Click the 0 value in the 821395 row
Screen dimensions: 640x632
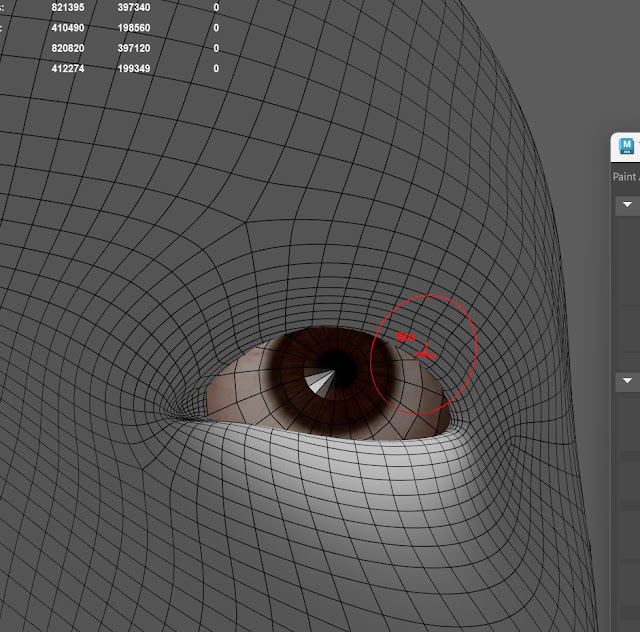click(216, 7)
